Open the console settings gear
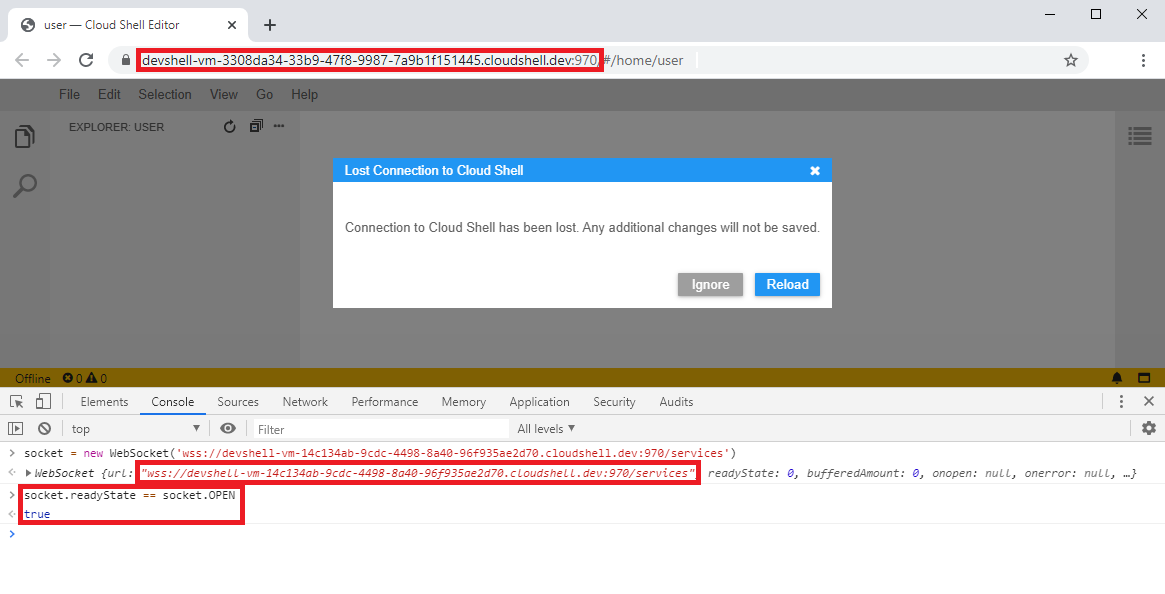The width and height of the screenshot is (1165, 594). pyautogui.click(x=1148, y=428)
